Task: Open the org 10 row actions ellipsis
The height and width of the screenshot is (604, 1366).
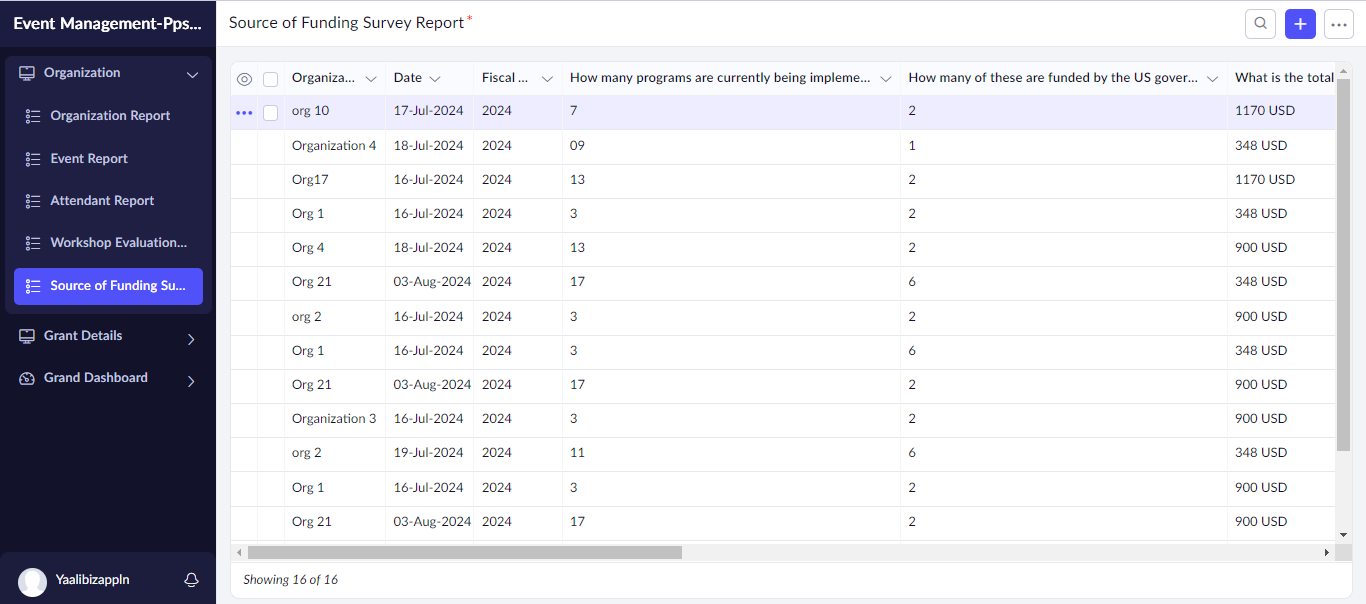Action: [x=244, y=113]
